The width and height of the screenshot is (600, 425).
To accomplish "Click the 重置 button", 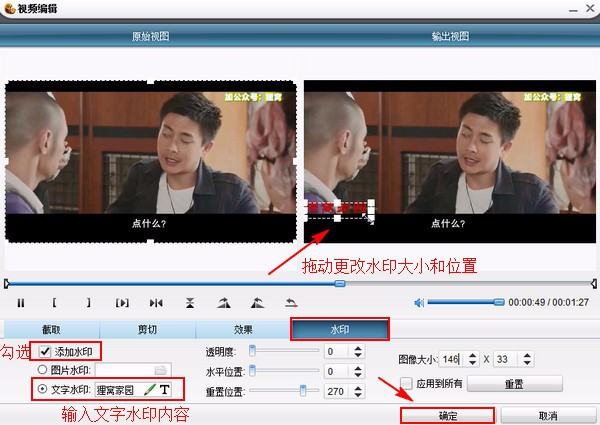I will coord(514,384).
